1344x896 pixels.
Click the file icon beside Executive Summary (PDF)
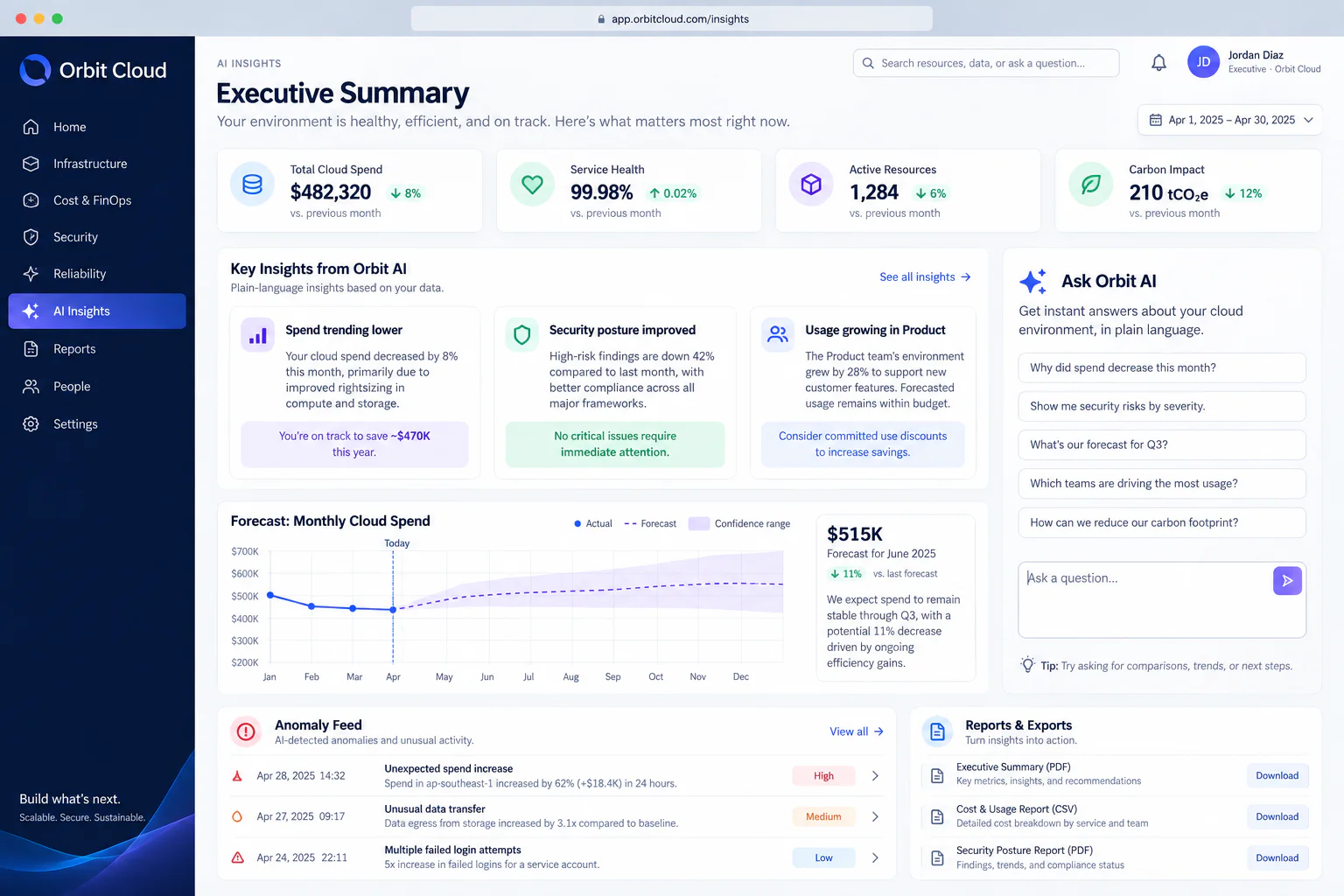tap(937, 776)
